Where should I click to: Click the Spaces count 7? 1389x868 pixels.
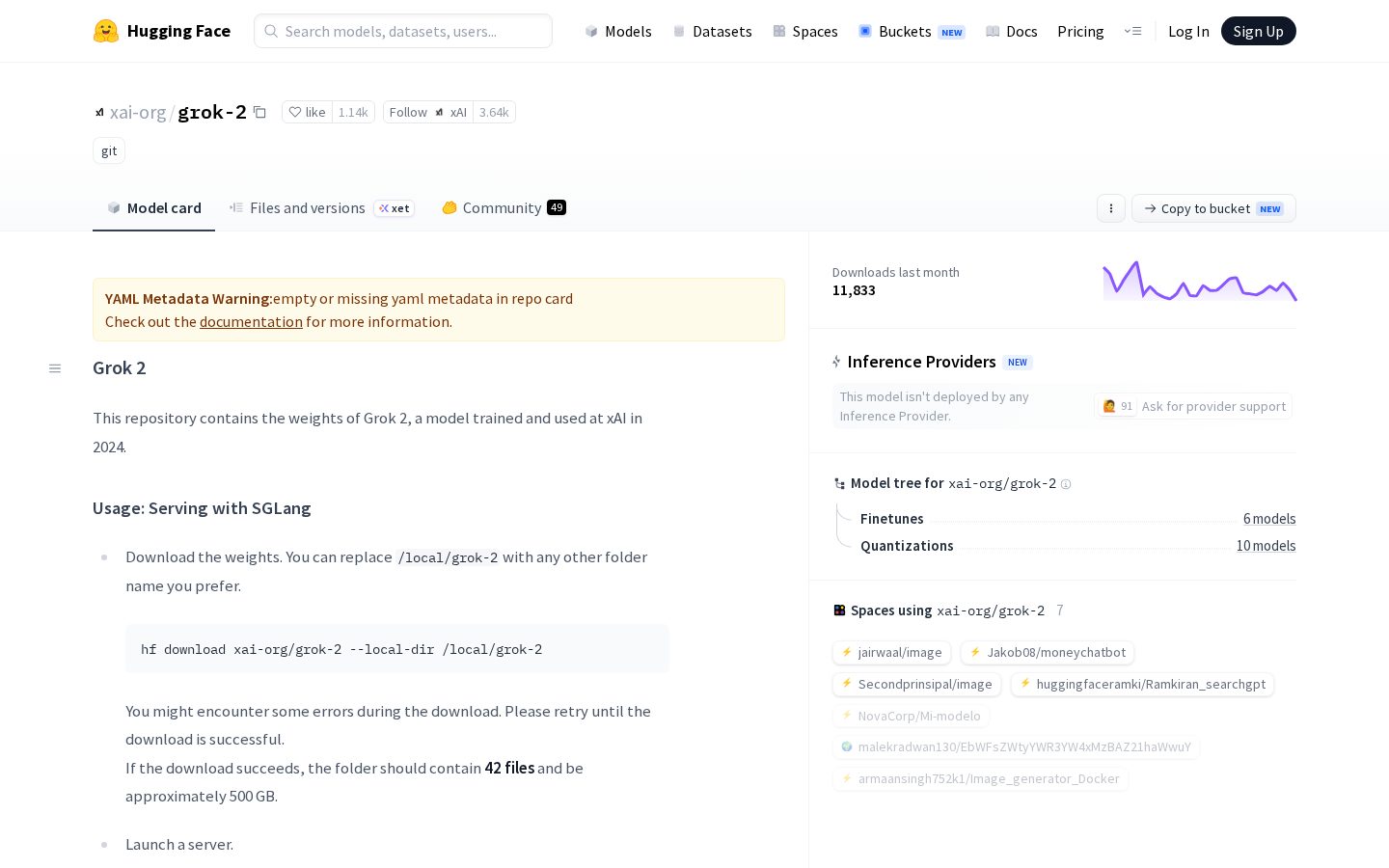point(1060,610)
